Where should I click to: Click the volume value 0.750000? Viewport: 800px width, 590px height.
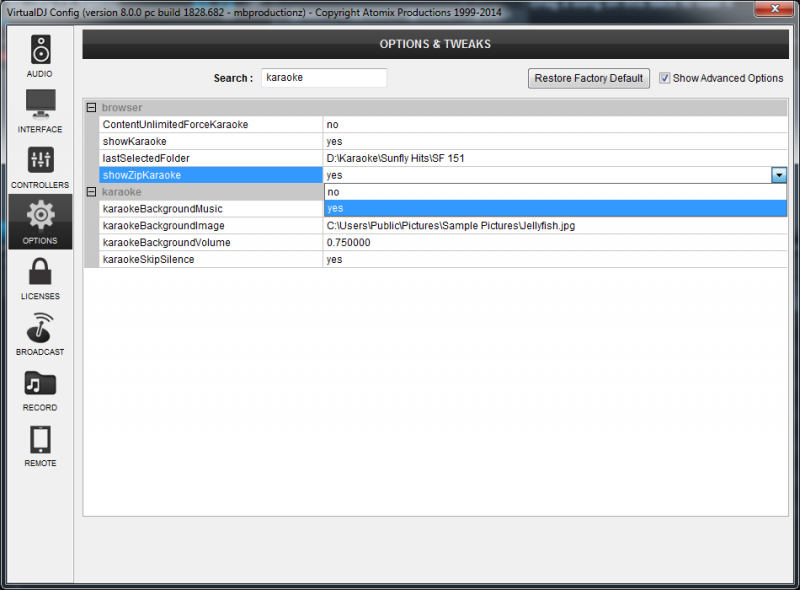348,242
